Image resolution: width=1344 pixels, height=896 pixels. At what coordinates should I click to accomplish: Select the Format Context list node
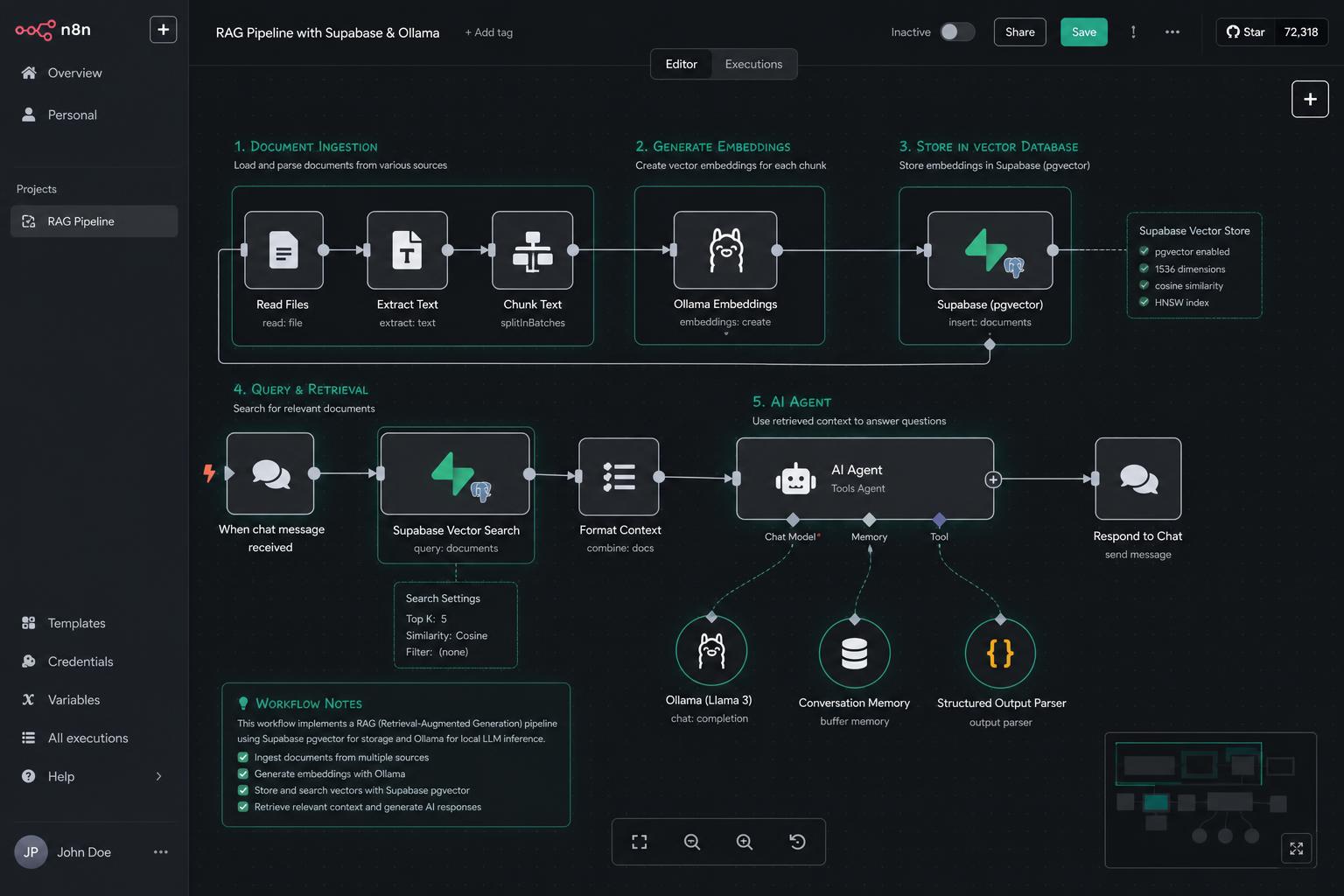click(x=619, y=477)
